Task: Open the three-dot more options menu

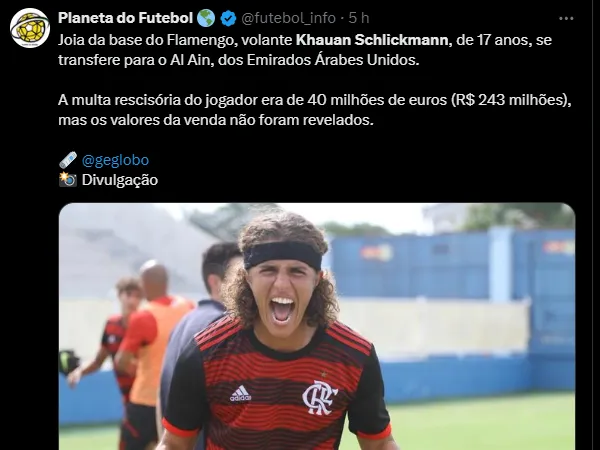Action: [566, 18]
